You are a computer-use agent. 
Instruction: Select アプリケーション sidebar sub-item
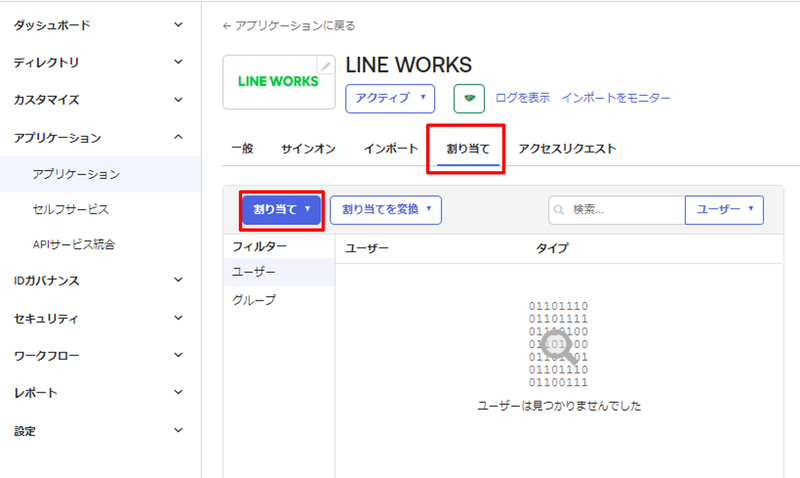100,174
